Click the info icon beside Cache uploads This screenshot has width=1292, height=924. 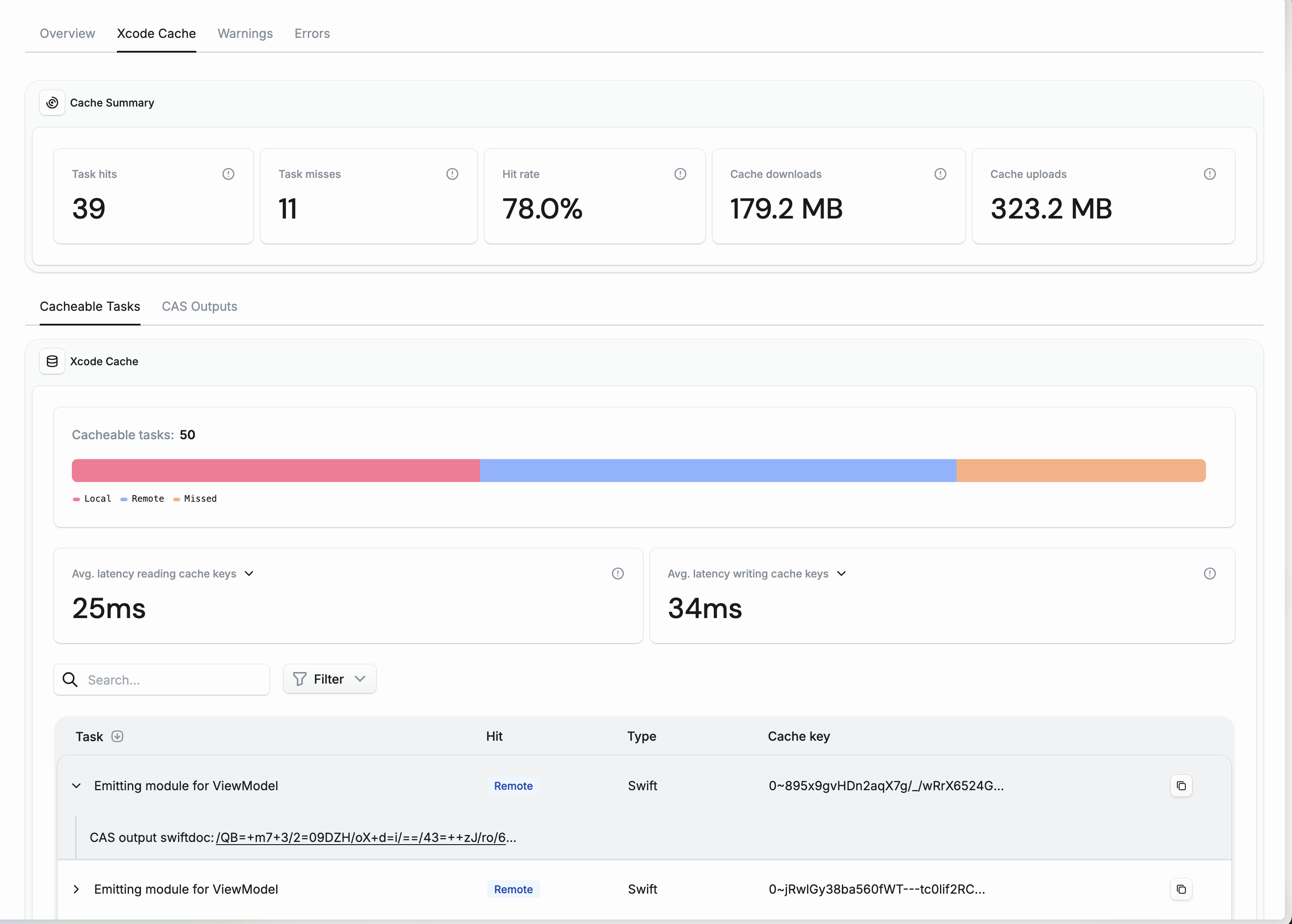pos(1210,174)
